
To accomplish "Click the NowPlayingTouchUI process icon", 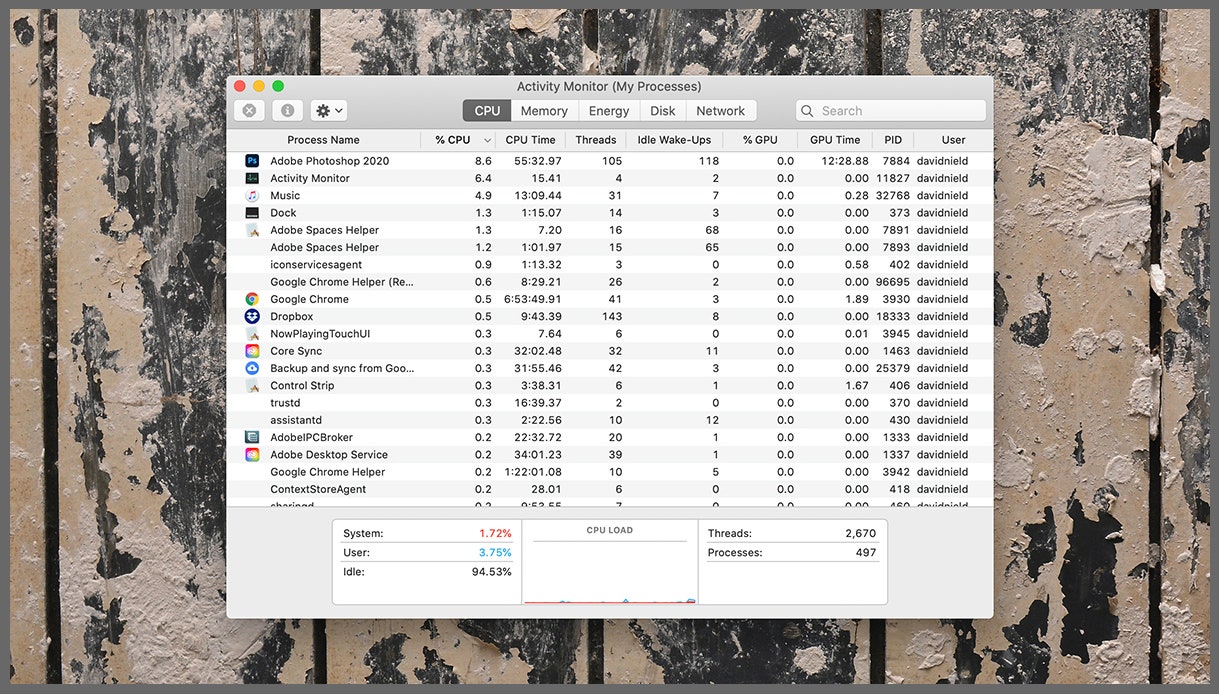I will point(252,334).
